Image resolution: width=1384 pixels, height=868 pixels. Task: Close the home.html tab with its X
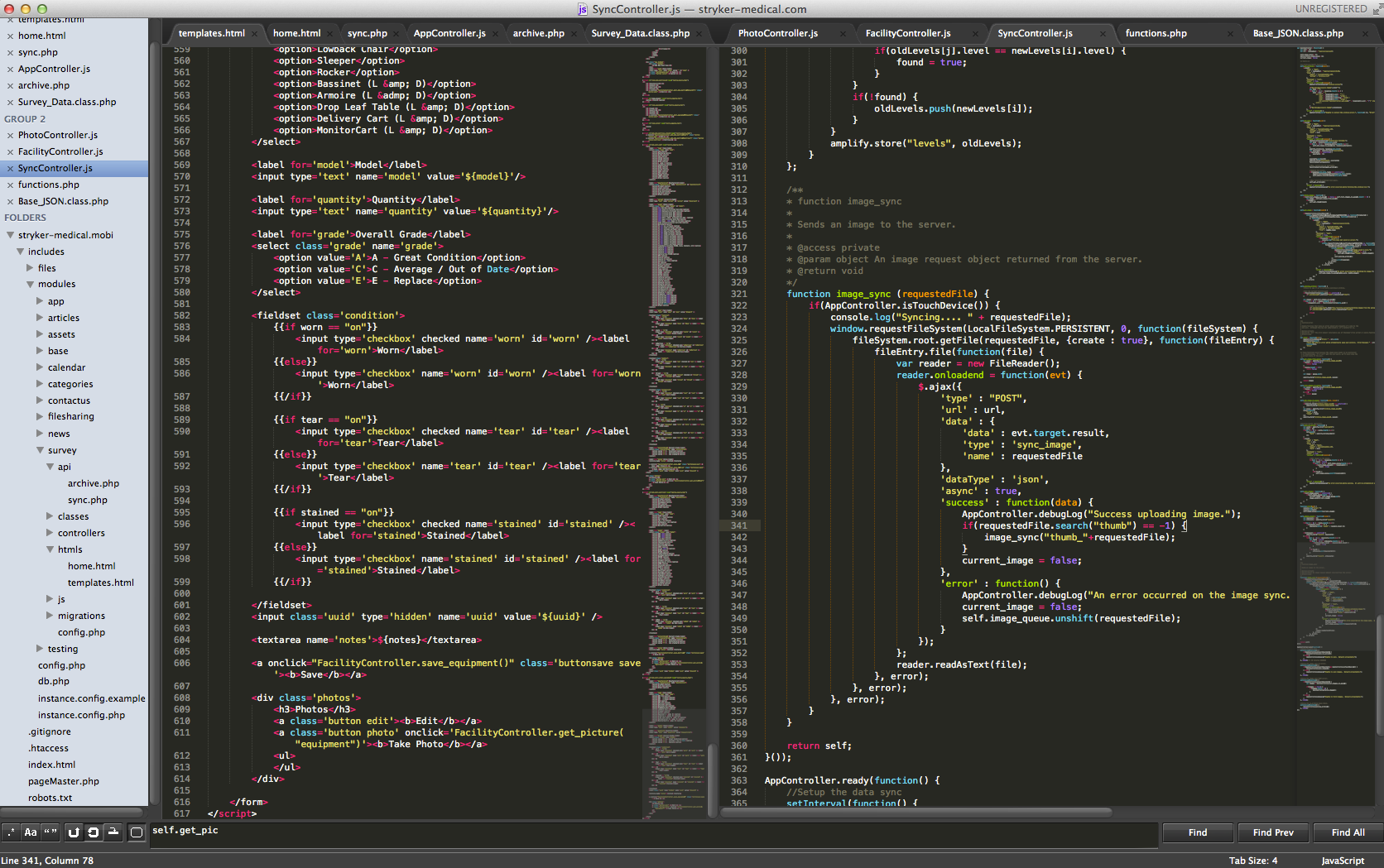(x=330, y=34)
